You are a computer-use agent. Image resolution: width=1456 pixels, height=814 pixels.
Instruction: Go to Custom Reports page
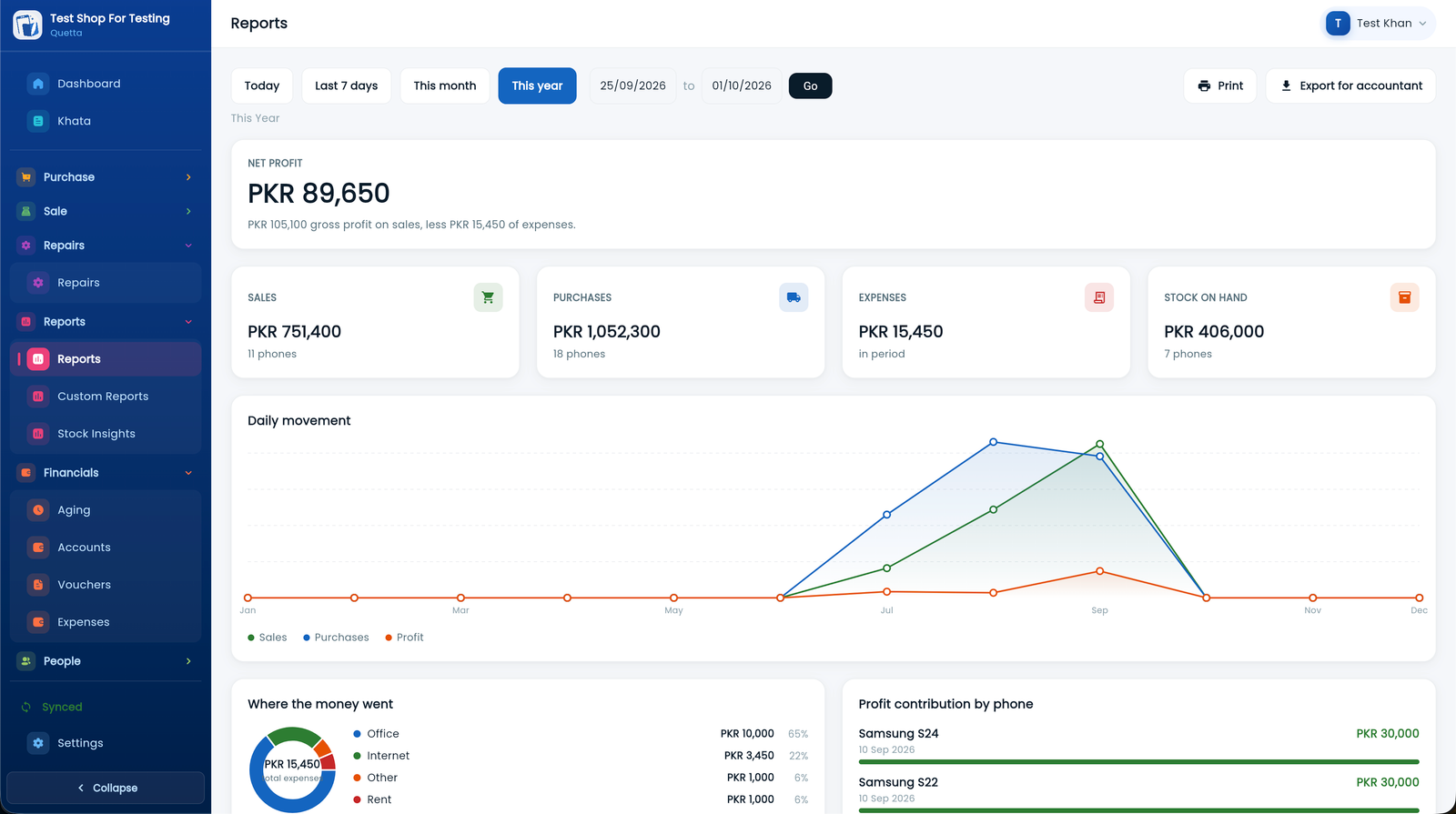pyautogui.click(x=106, y=397)
